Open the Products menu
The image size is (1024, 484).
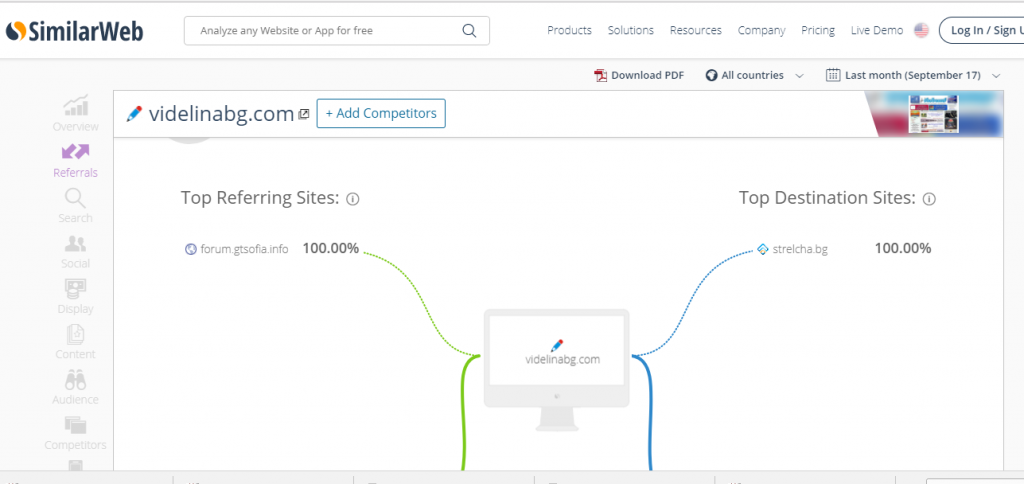tap(569, 30)
